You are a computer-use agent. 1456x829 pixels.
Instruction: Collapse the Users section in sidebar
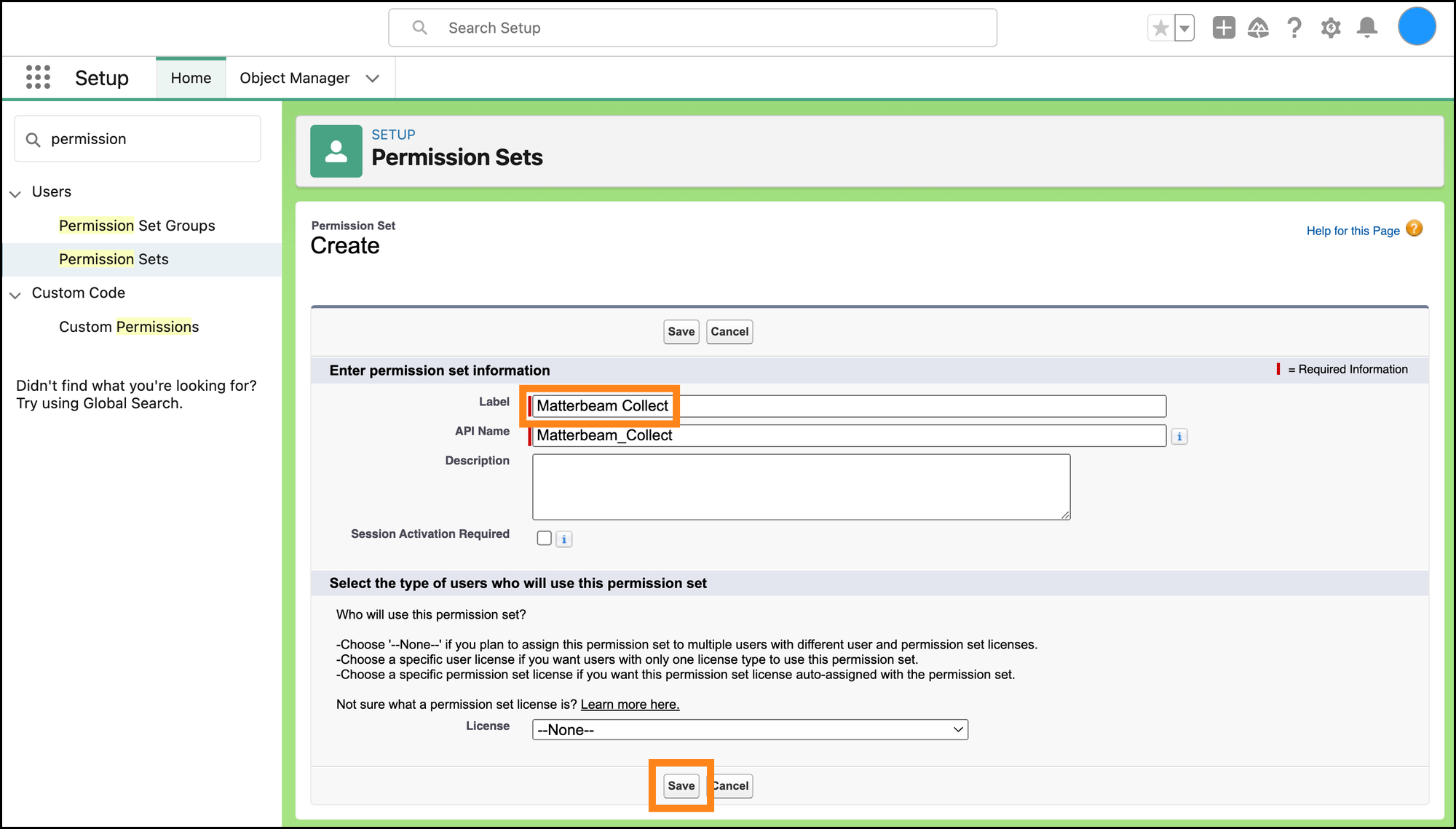[x=15, y=193]
